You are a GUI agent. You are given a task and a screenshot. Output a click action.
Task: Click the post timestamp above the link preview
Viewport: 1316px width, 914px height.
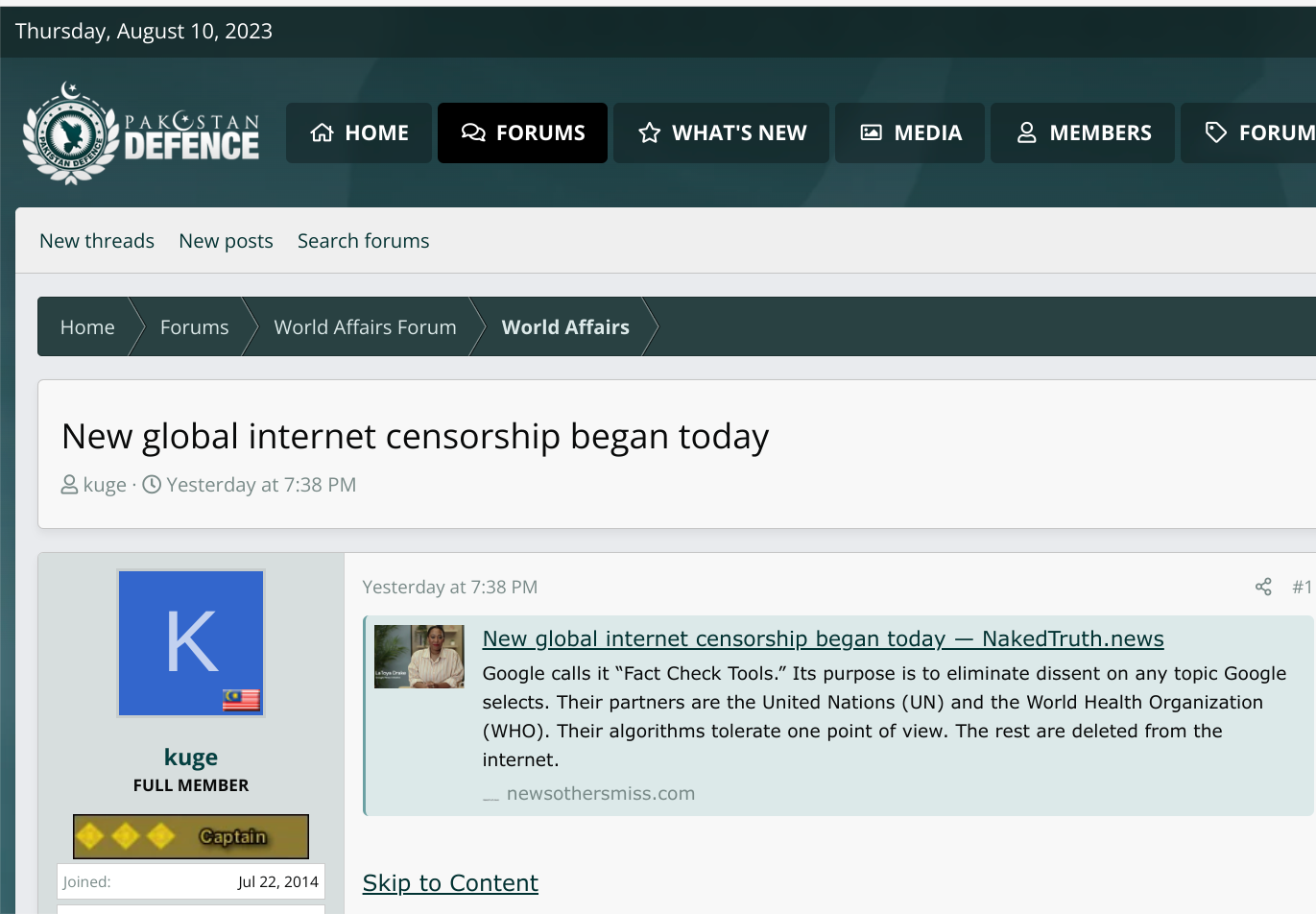pyautogui.click(x=450, y=587)
